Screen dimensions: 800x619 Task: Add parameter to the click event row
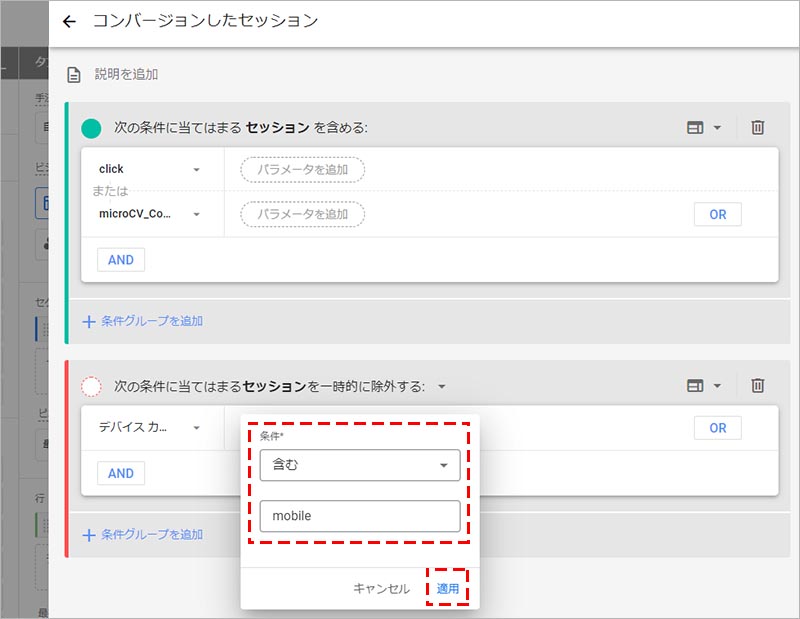302,170
